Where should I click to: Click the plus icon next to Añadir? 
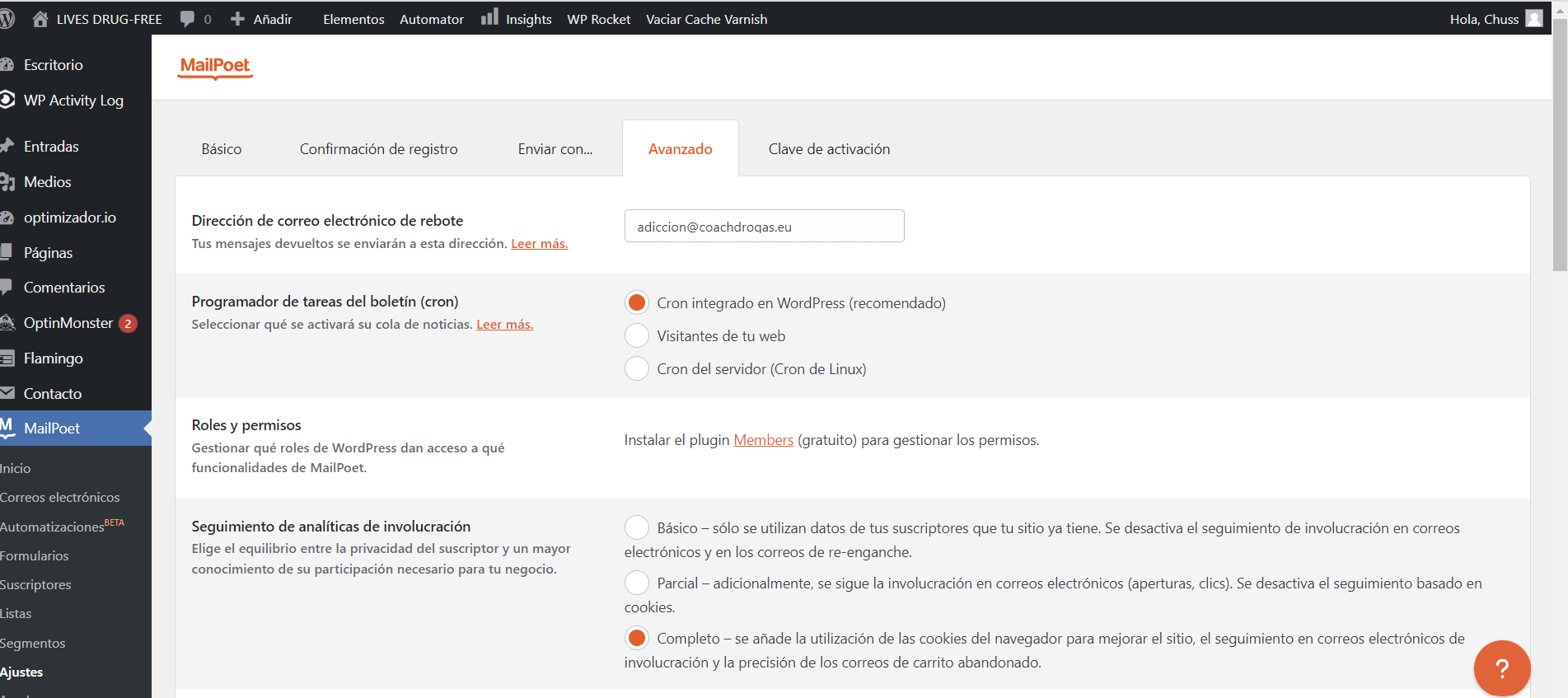tap(237, 19)
